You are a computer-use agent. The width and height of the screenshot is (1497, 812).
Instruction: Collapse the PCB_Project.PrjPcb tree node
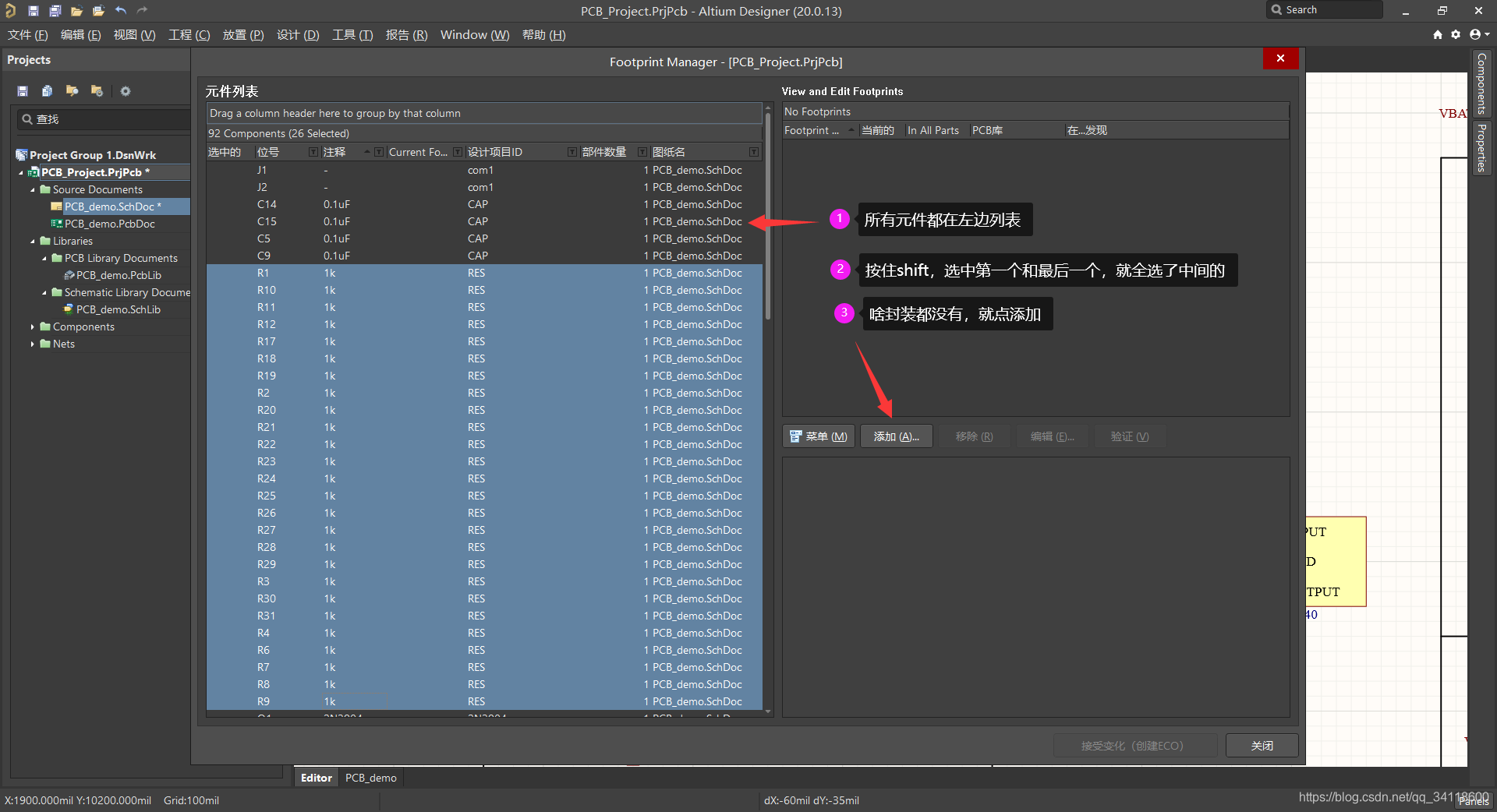click(x=21, y=173)
